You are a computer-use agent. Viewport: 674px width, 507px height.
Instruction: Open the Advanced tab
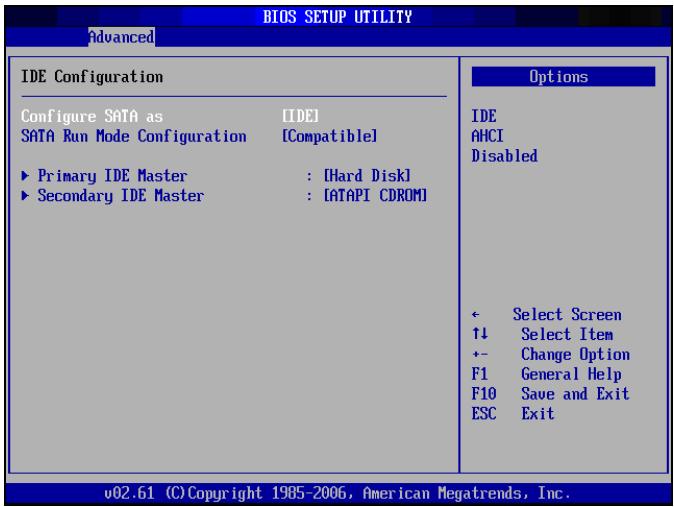tap(121, 37)
